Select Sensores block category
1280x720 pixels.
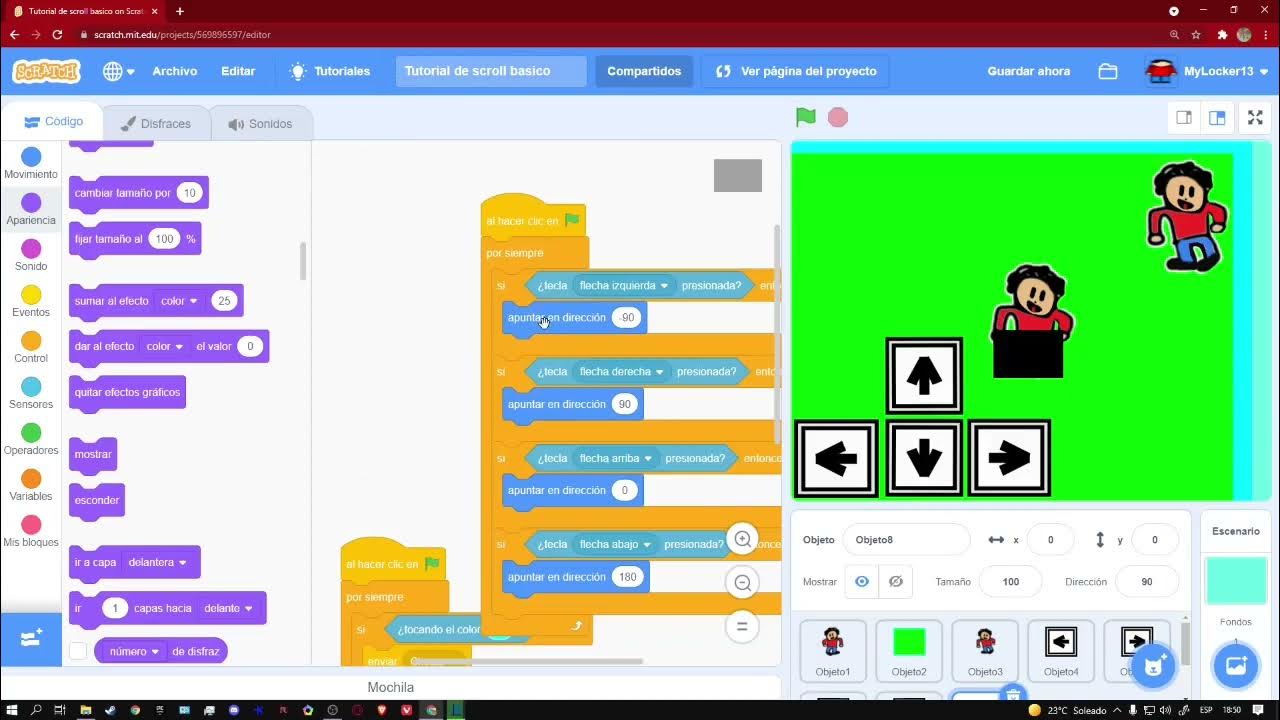click(31, 394)
